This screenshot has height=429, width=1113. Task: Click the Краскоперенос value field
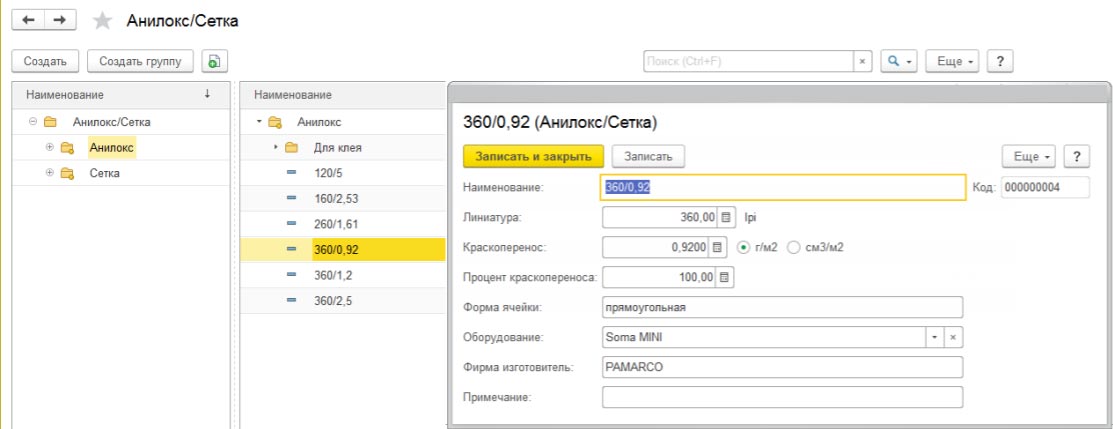655,247
